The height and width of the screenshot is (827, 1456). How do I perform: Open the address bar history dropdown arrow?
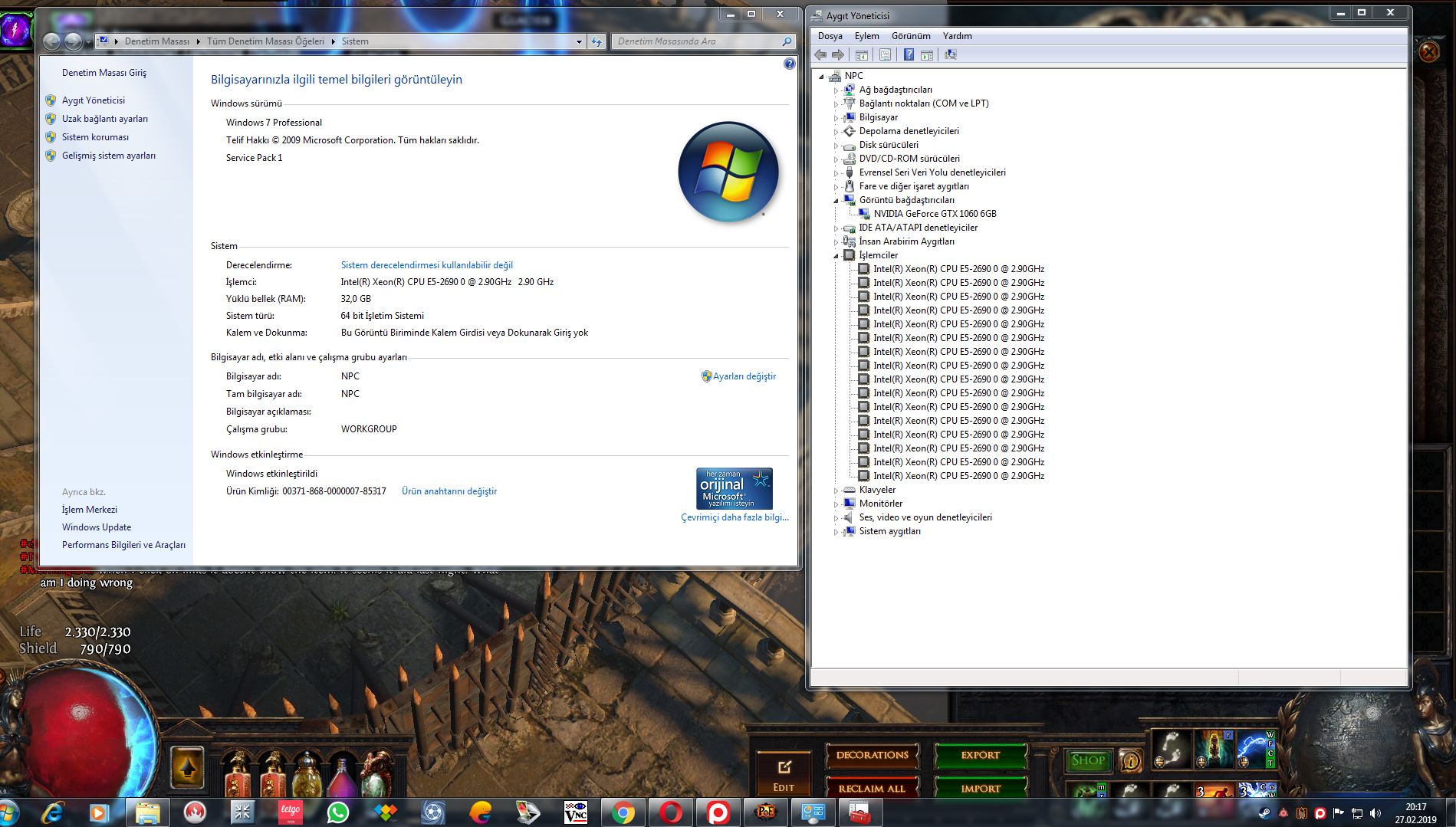(579, 41)
